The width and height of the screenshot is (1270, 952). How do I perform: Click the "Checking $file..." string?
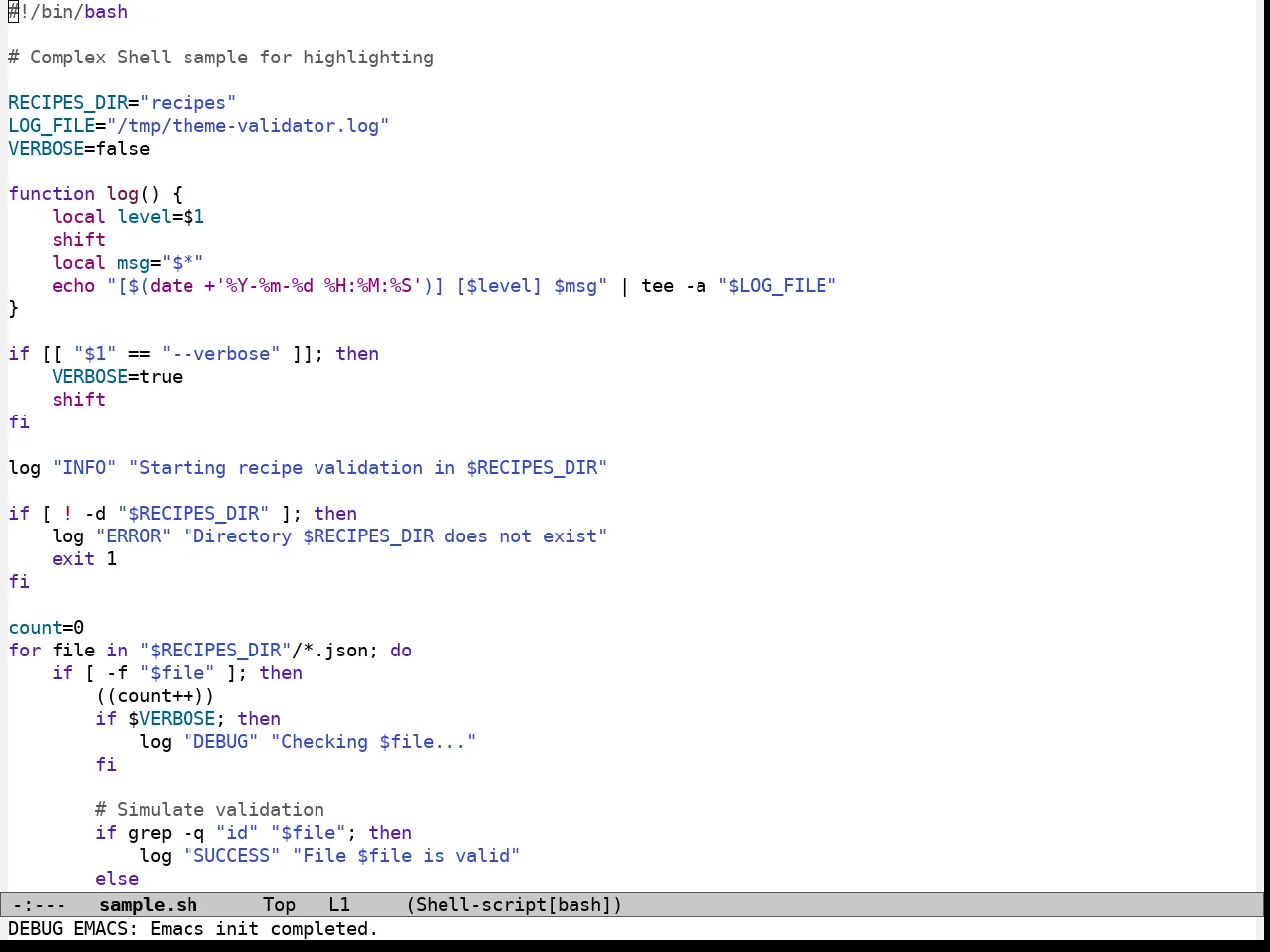(x=374, y=742)
